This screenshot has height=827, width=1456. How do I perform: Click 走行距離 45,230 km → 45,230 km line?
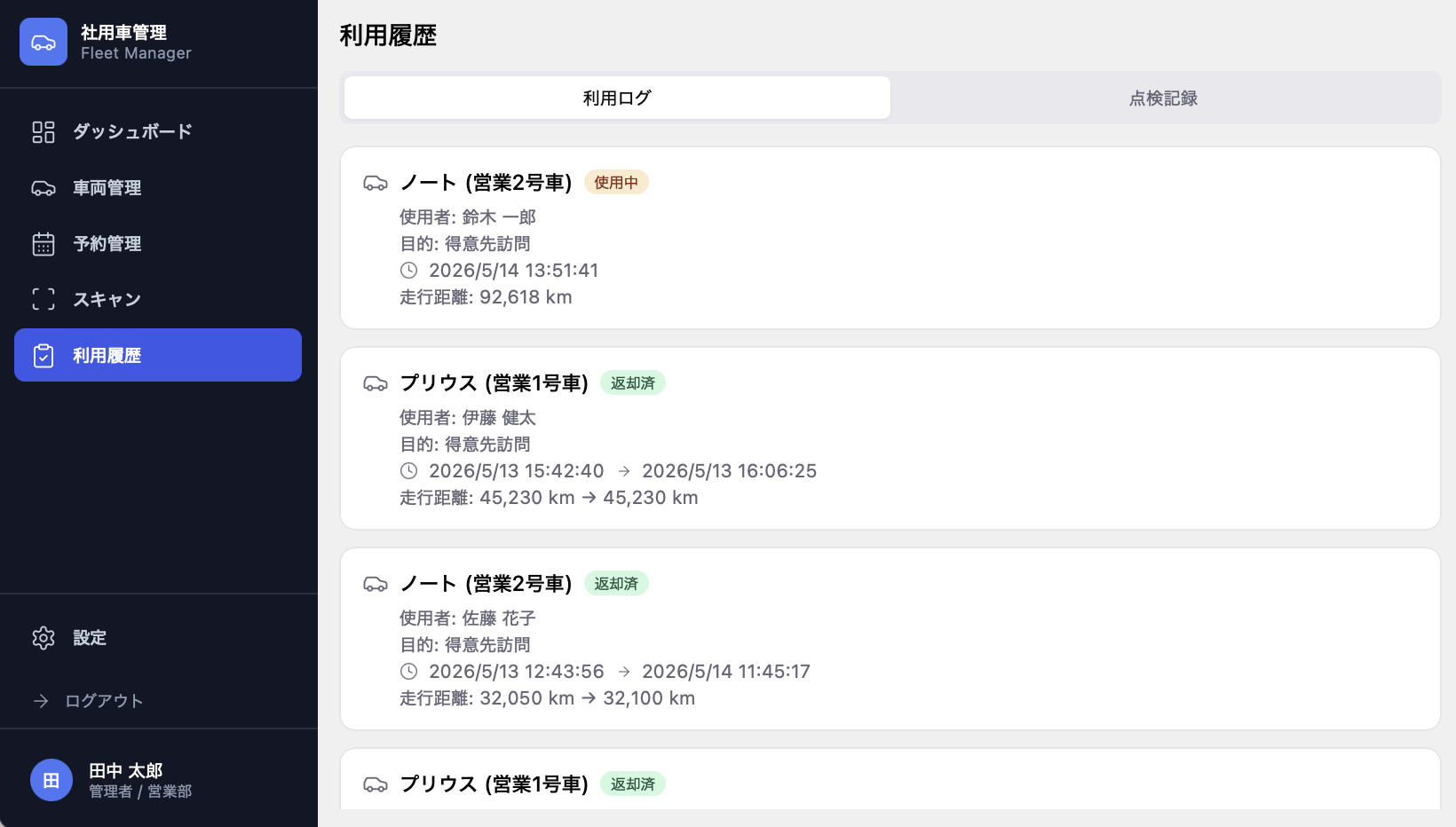tap(549, 498)
